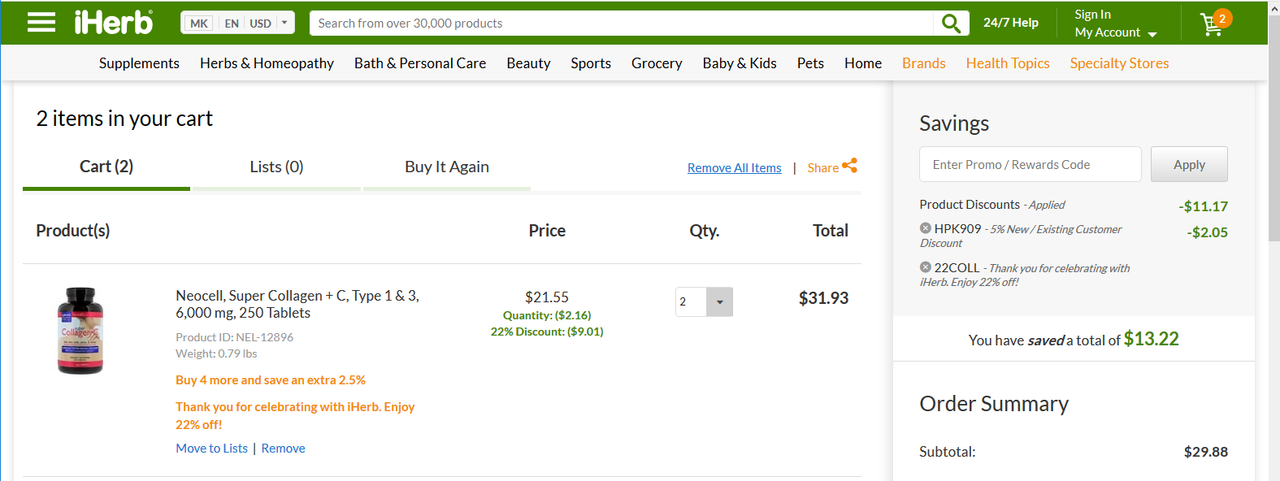1280x481 pixels.
Task: Switch to the Buy It Again tab
Action: click(x=446, y=167)
